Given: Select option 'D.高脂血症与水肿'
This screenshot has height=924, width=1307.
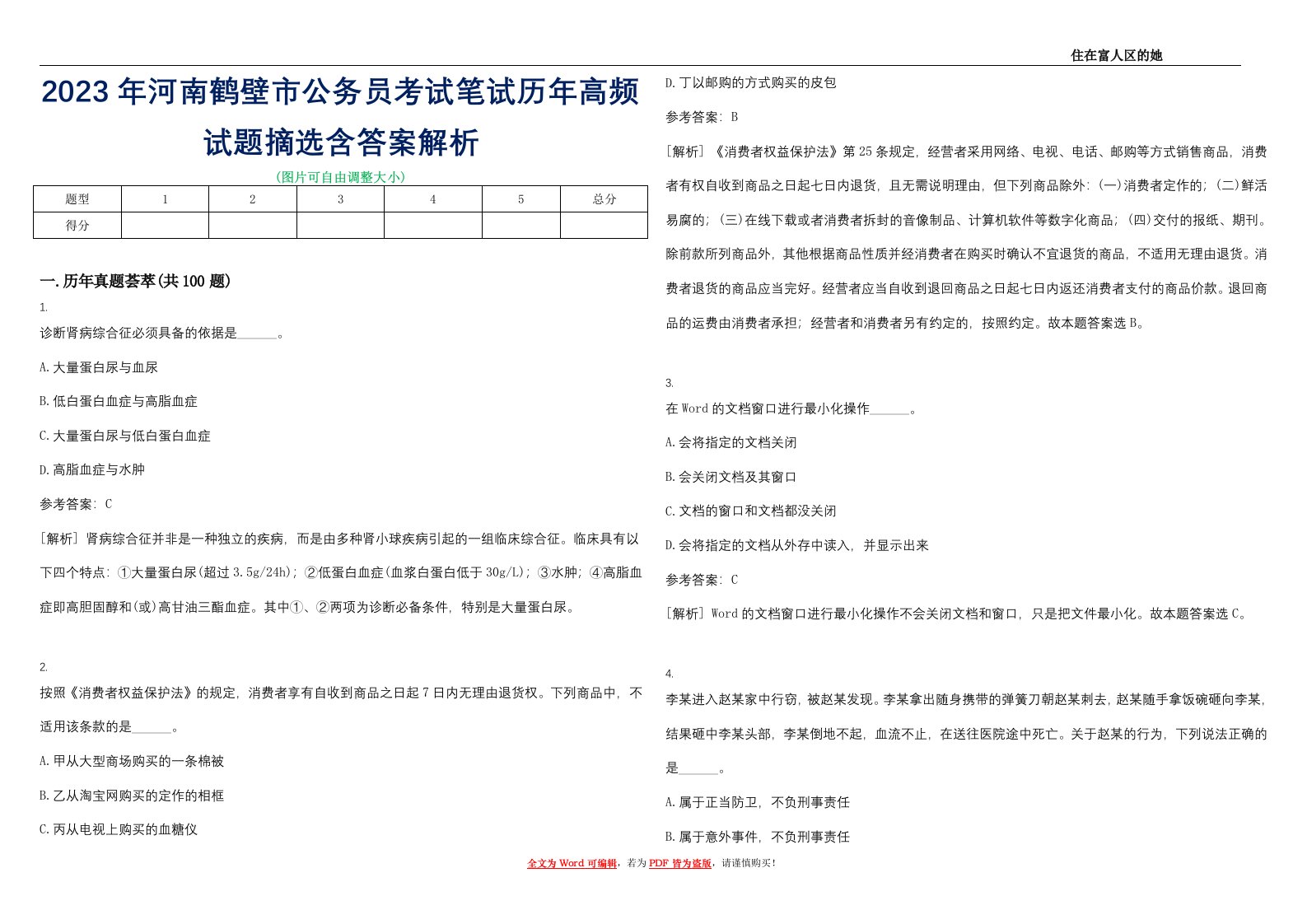Looking at the screenshot, I should tap(92, 469).
